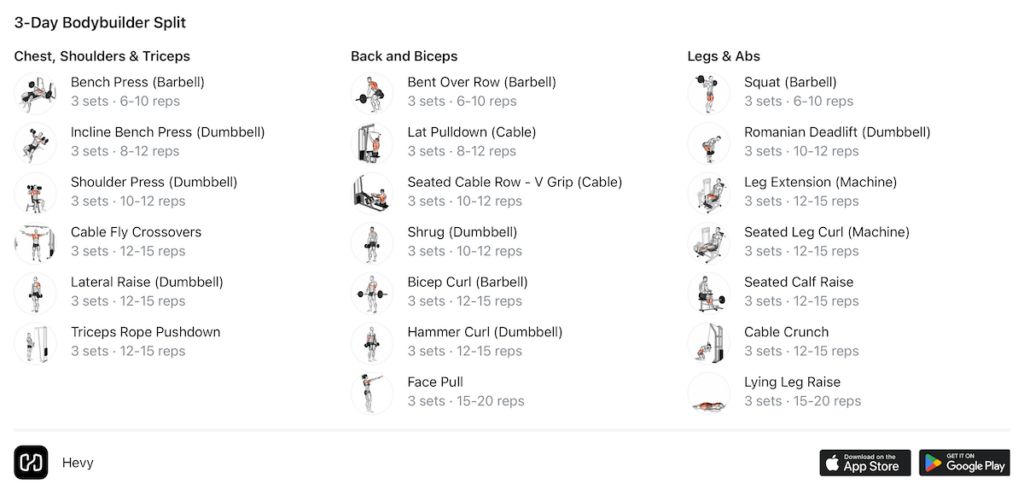Click the Squat (Barbell) exercise icon
The width and height of the screenshot is (1024, 484).
pyautogui.click(x=709, y=93)
